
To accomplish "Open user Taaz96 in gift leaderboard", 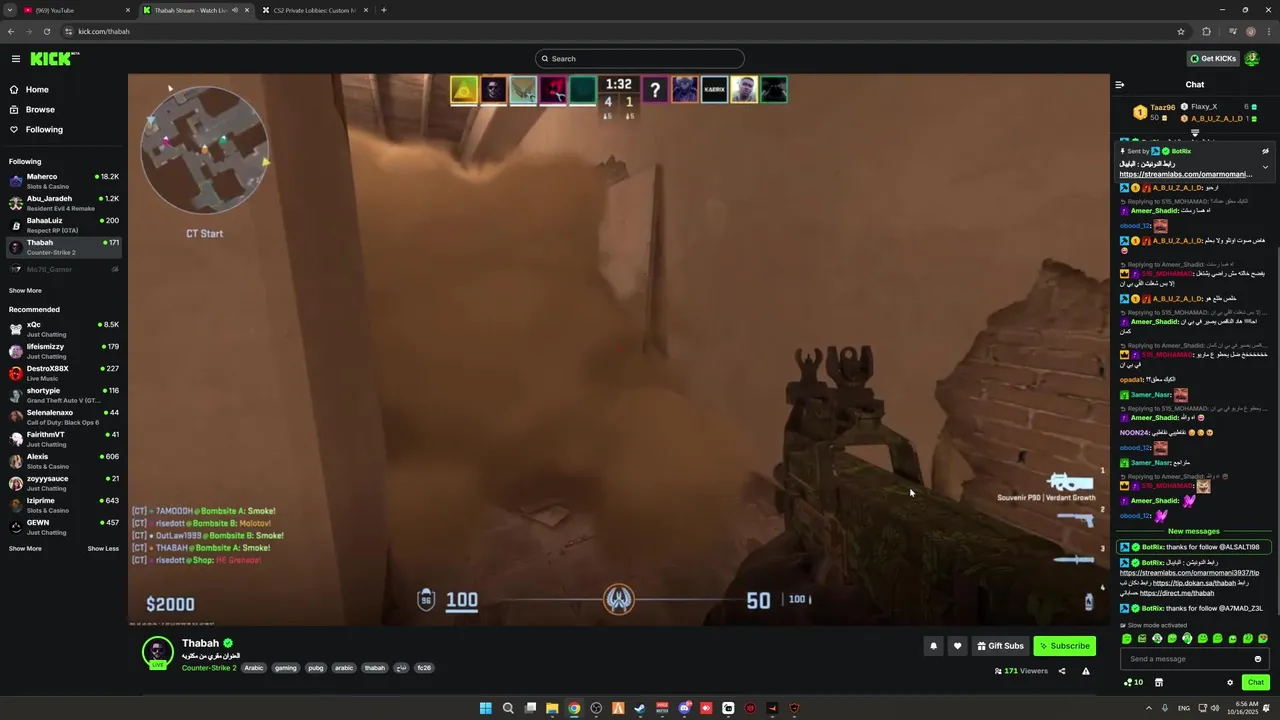I will point(1162,107).
